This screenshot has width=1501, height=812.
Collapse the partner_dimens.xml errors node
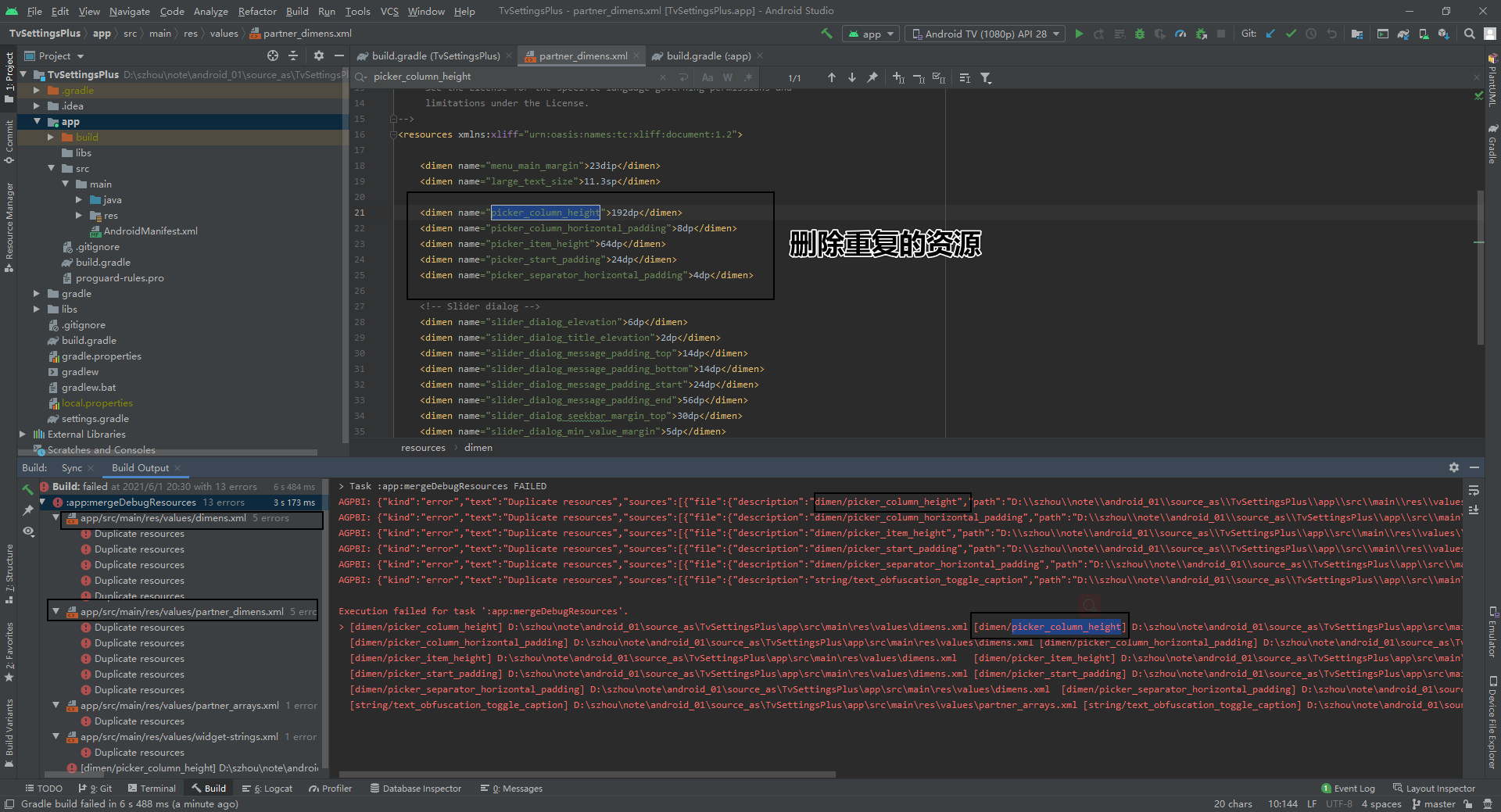(x=56, y=611)
